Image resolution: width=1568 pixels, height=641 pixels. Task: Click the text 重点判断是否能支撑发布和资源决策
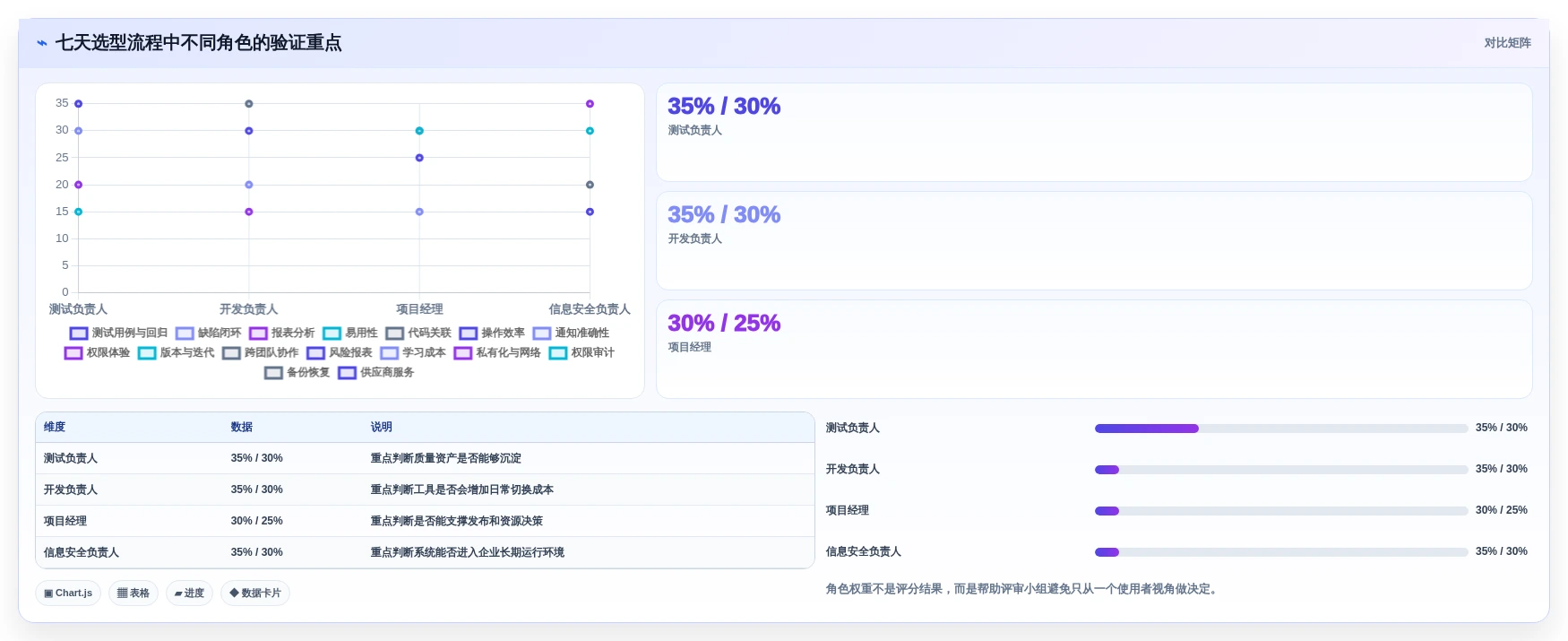(457, 521)
